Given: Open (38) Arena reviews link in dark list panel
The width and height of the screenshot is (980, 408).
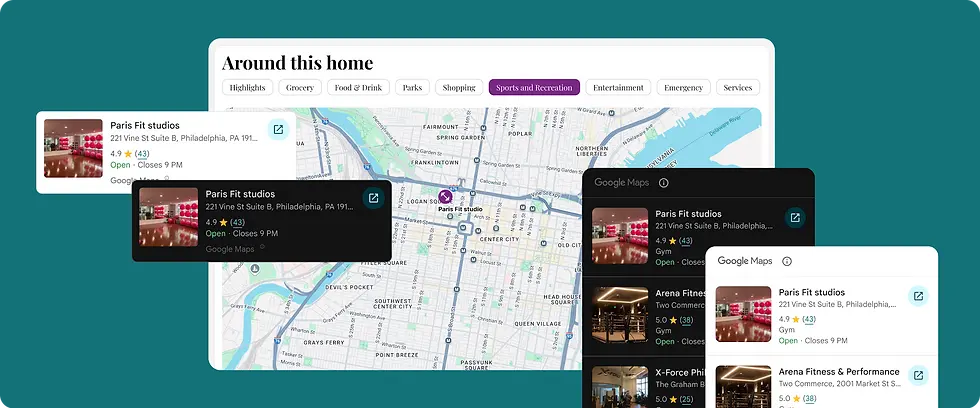Looking at the screenshot, I should [x=686, y=320].
